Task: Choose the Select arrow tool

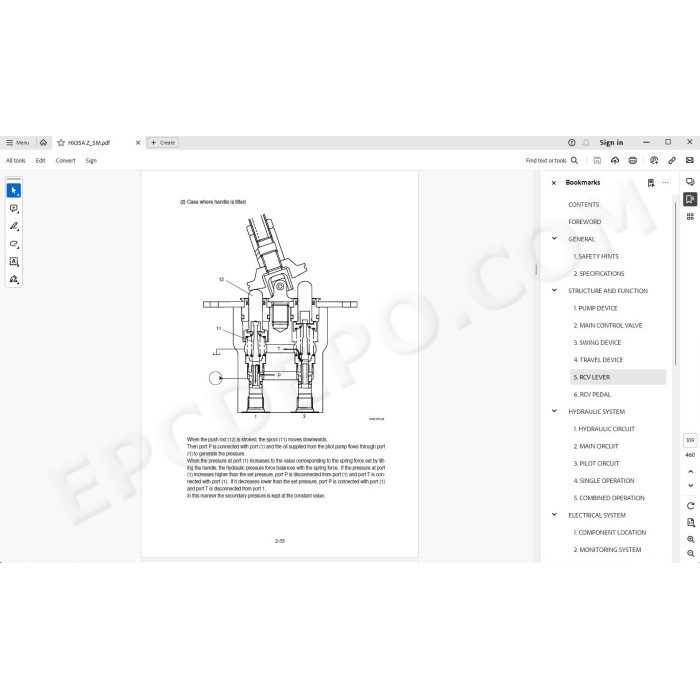Action: (14, 191)
